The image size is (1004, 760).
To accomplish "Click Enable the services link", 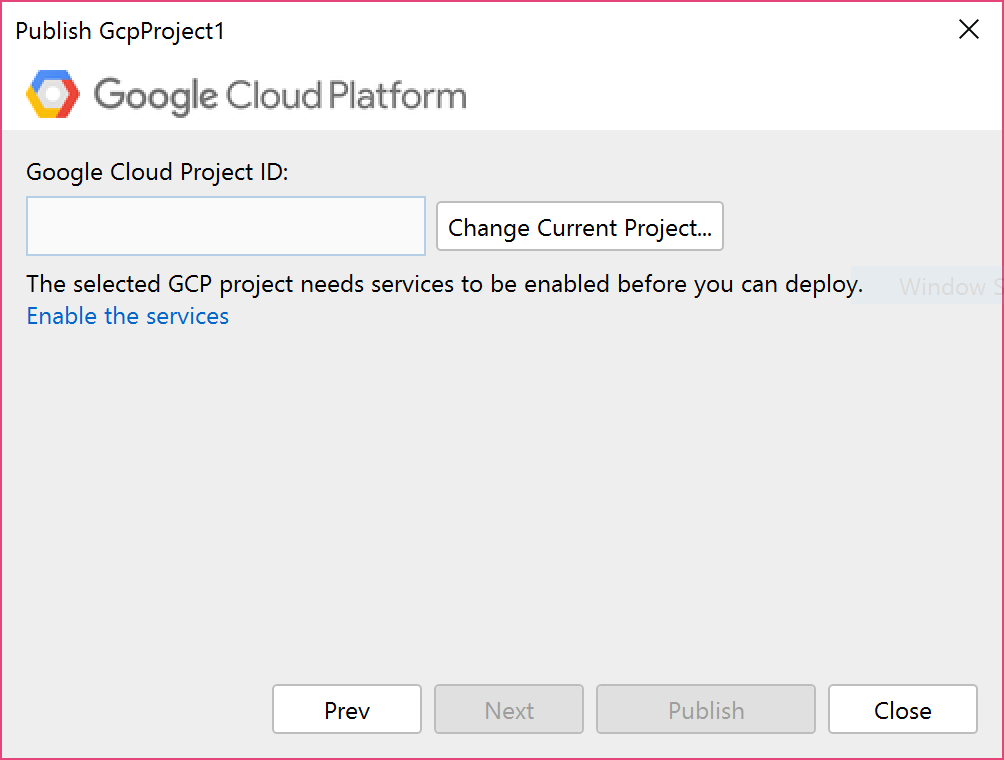I will click(x=127, y=316).
